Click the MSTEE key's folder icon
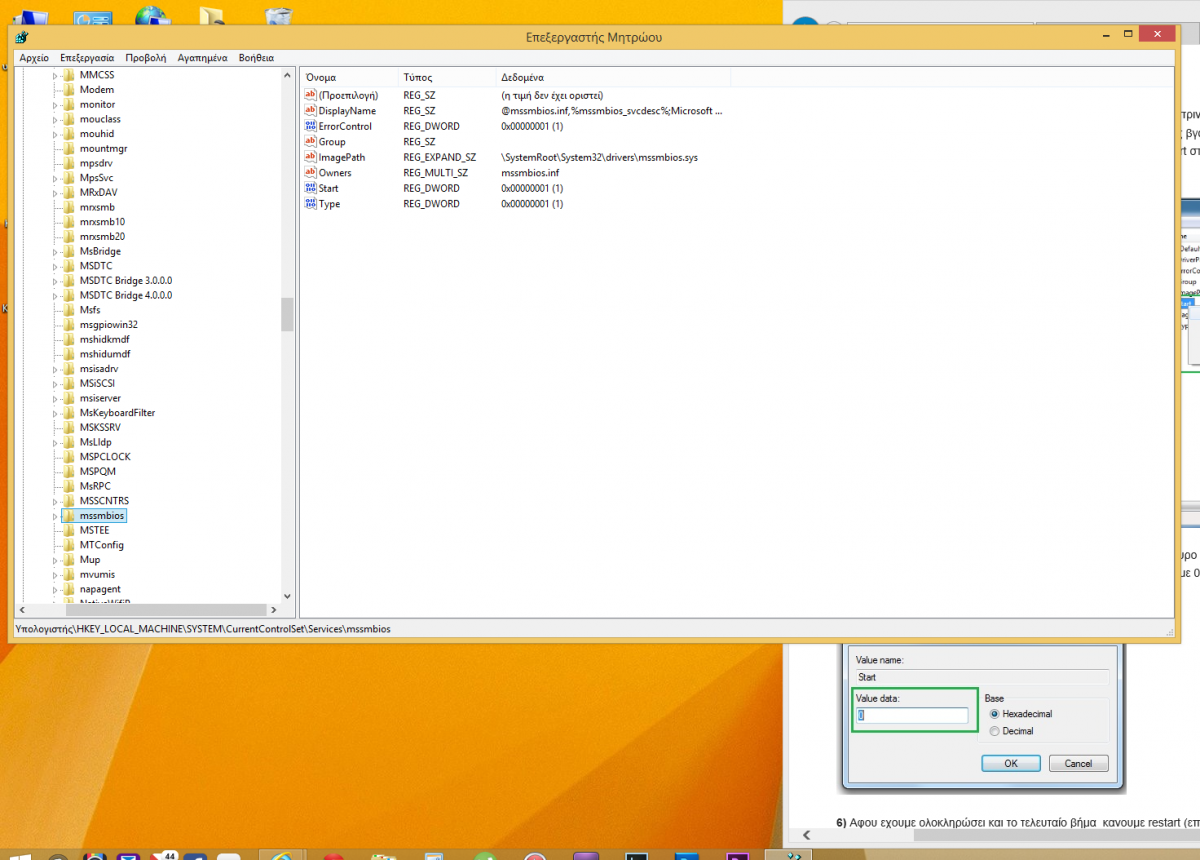Viewport: 1200px width, 860px height. [69, 530]
